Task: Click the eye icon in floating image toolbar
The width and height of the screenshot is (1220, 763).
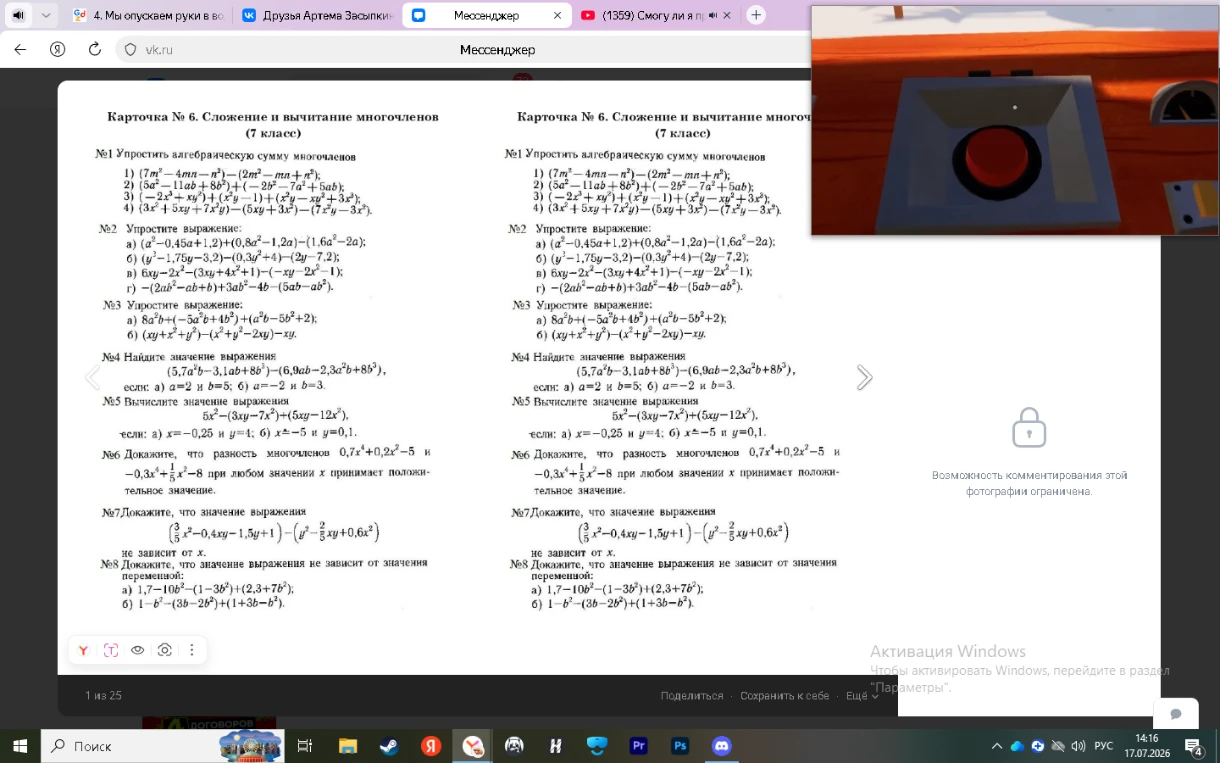Action: point(138,651)
